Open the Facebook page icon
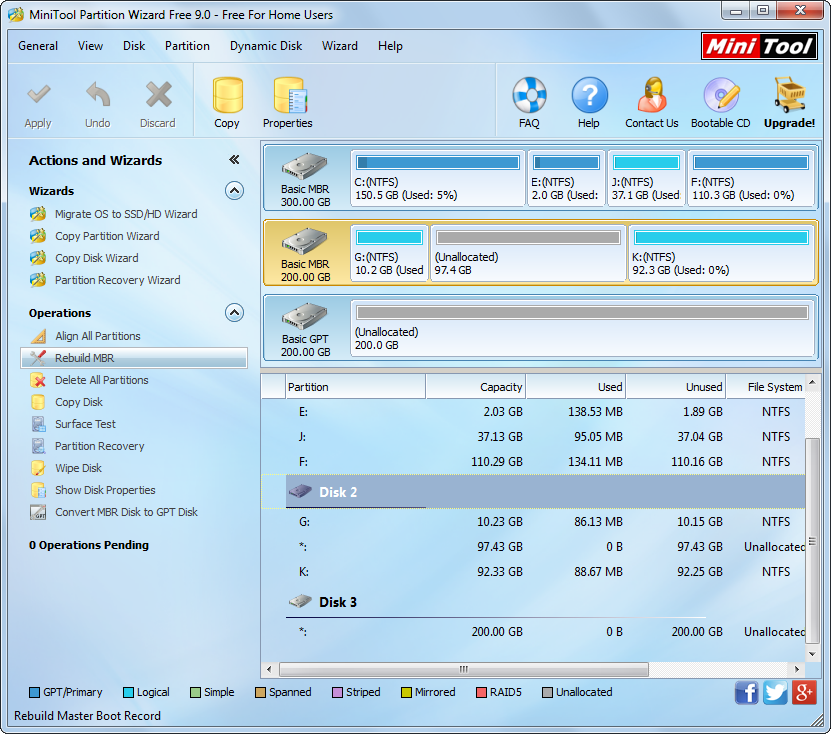The width and height of the screenshot is (831, 734). click(x=747, y=693)
